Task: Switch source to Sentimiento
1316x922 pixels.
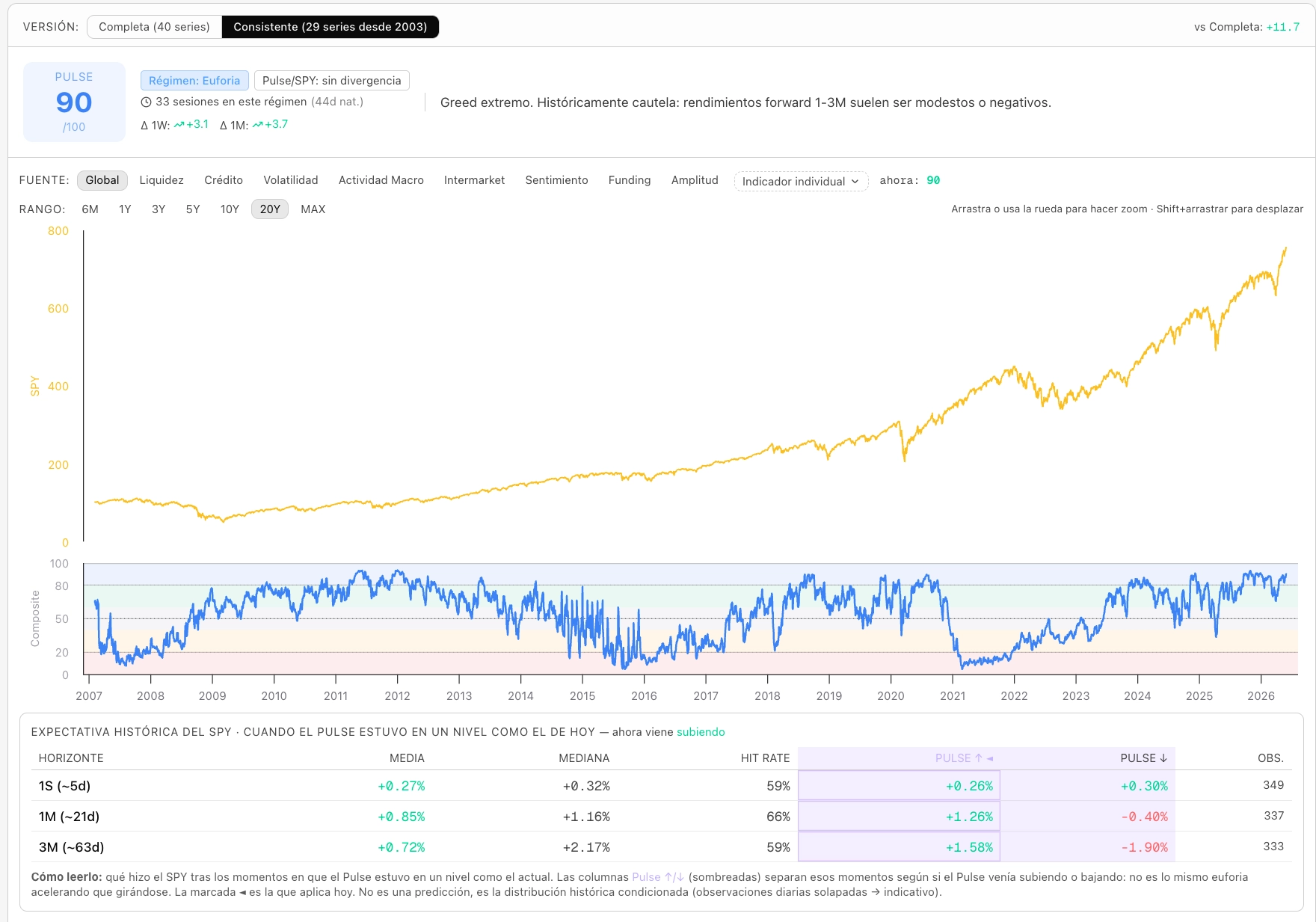Action: click(557, 180)
